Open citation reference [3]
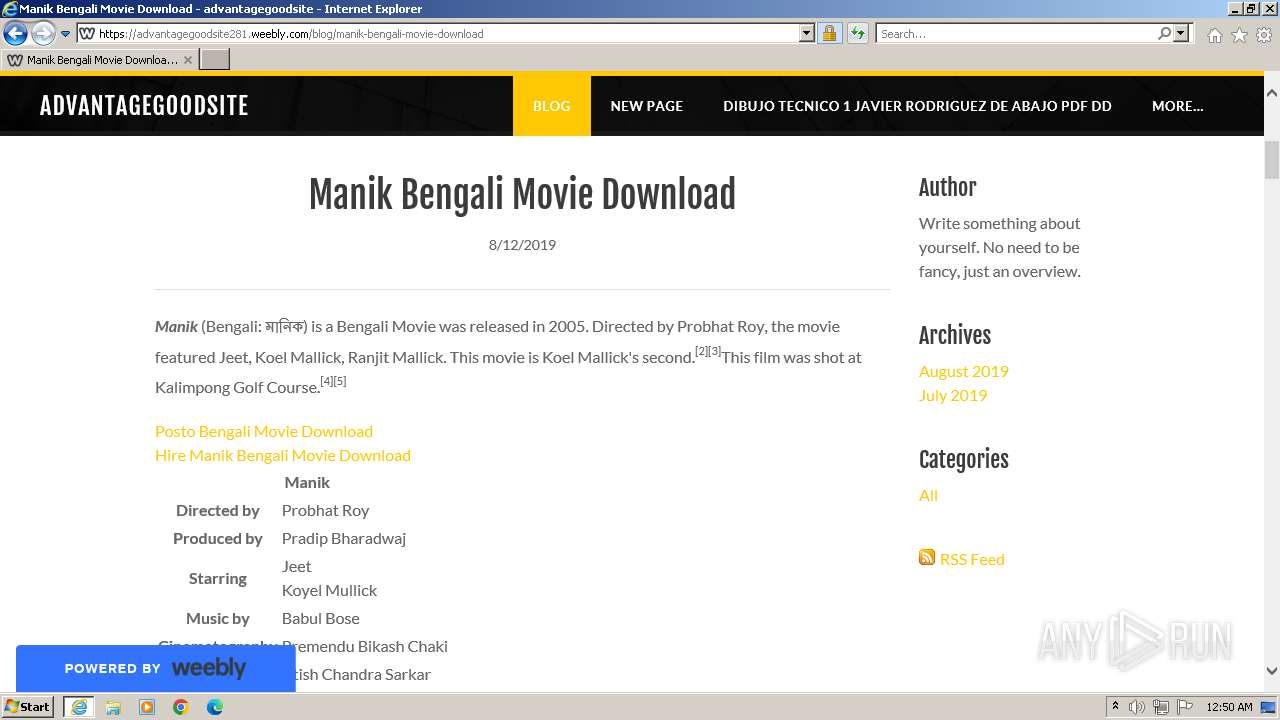The height and width of the screenshot is (720, 1280). point(715,351)
